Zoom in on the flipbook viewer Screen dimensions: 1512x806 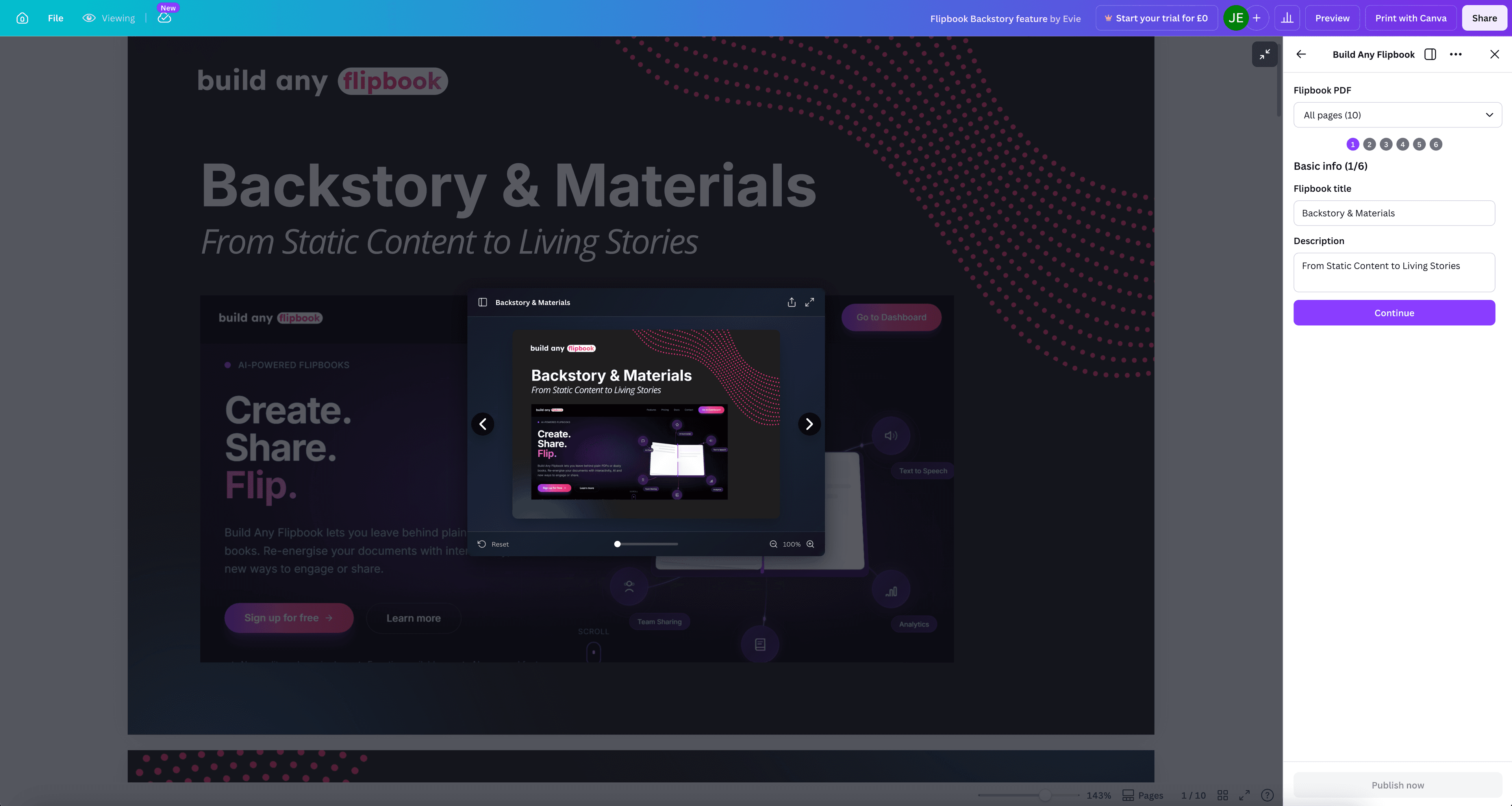point(810,544)
